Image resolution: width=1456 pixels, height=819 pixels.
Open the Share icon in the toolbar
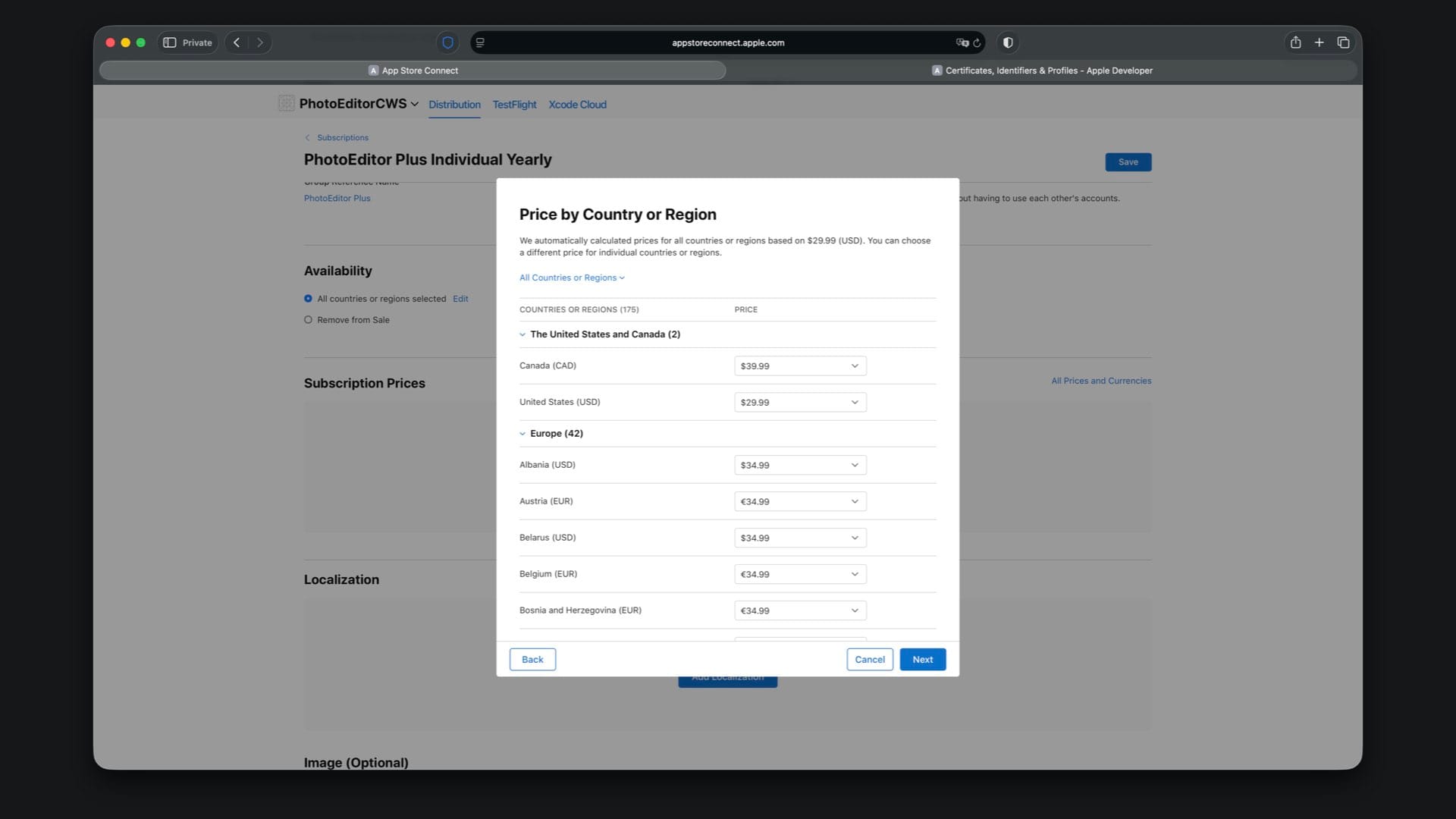point(1295,42)
